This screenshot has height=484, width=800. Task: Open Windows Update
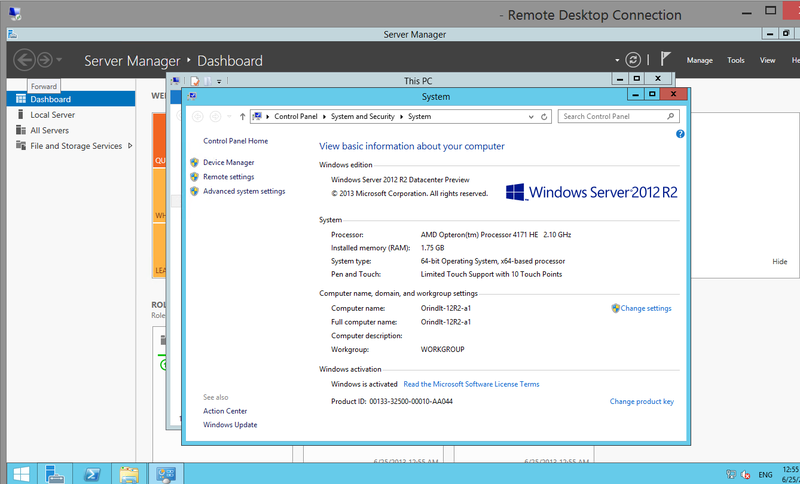[230, 424]
